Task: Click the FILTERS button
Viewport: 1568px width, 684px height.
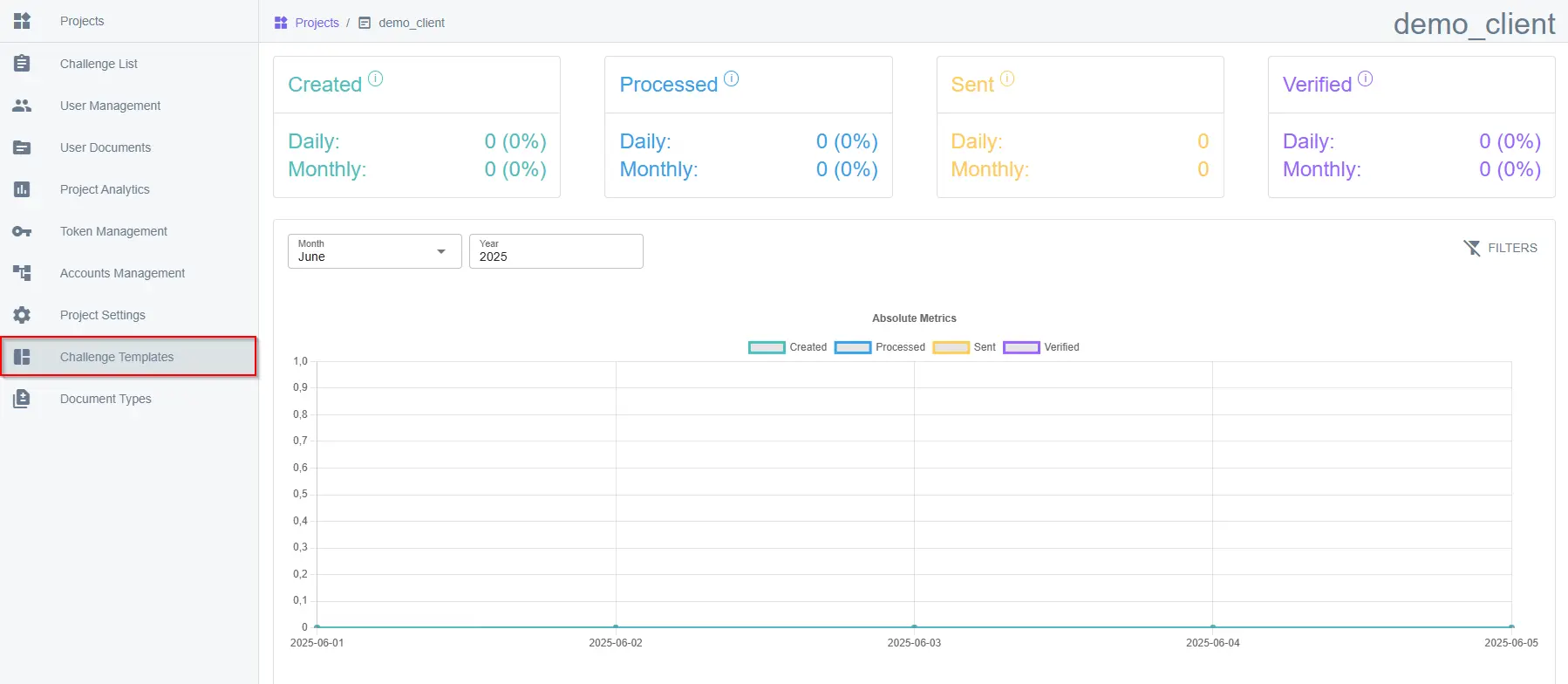Action: point(1500,248)
